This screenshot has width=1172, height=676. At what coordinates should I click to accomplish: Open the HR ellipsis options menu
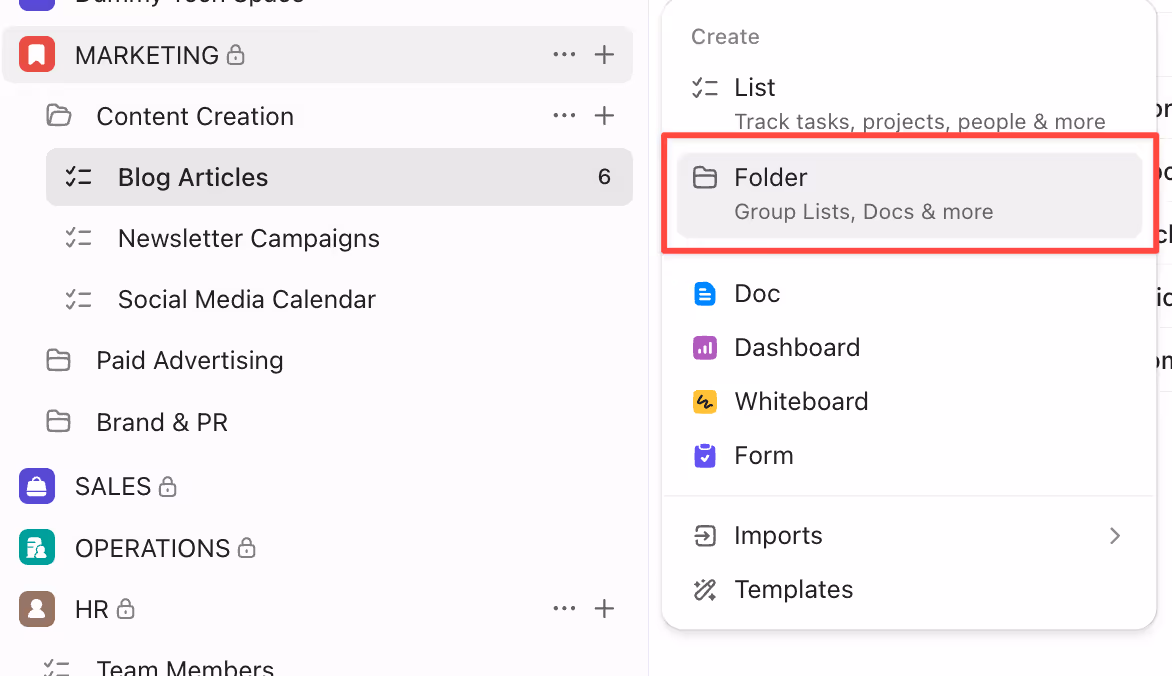564,608
